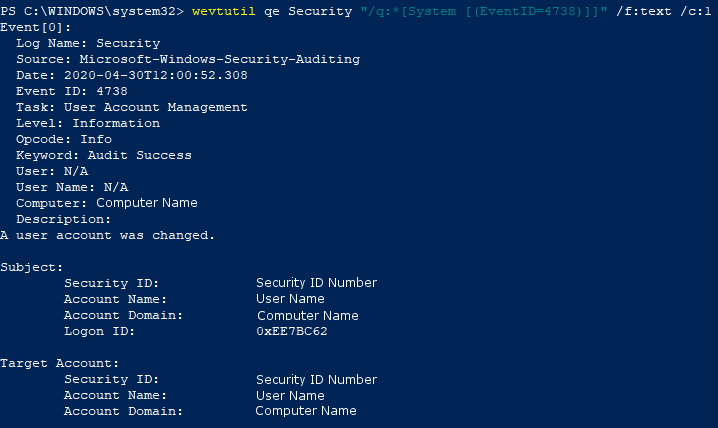Click the /f:text argument
Image resolution: width=718 pixels, height=428 pixels.
tap(647, 12)
